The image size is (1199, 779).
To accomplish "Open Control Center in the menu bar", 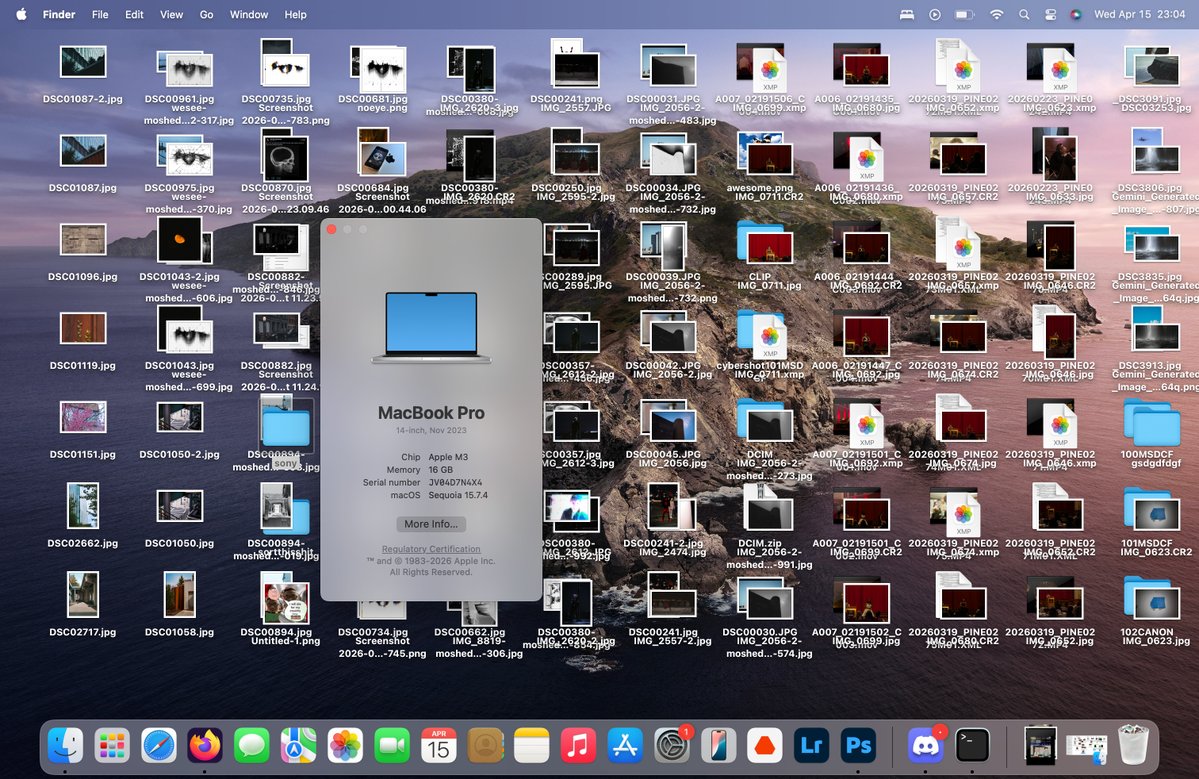I will point(1050,15).
